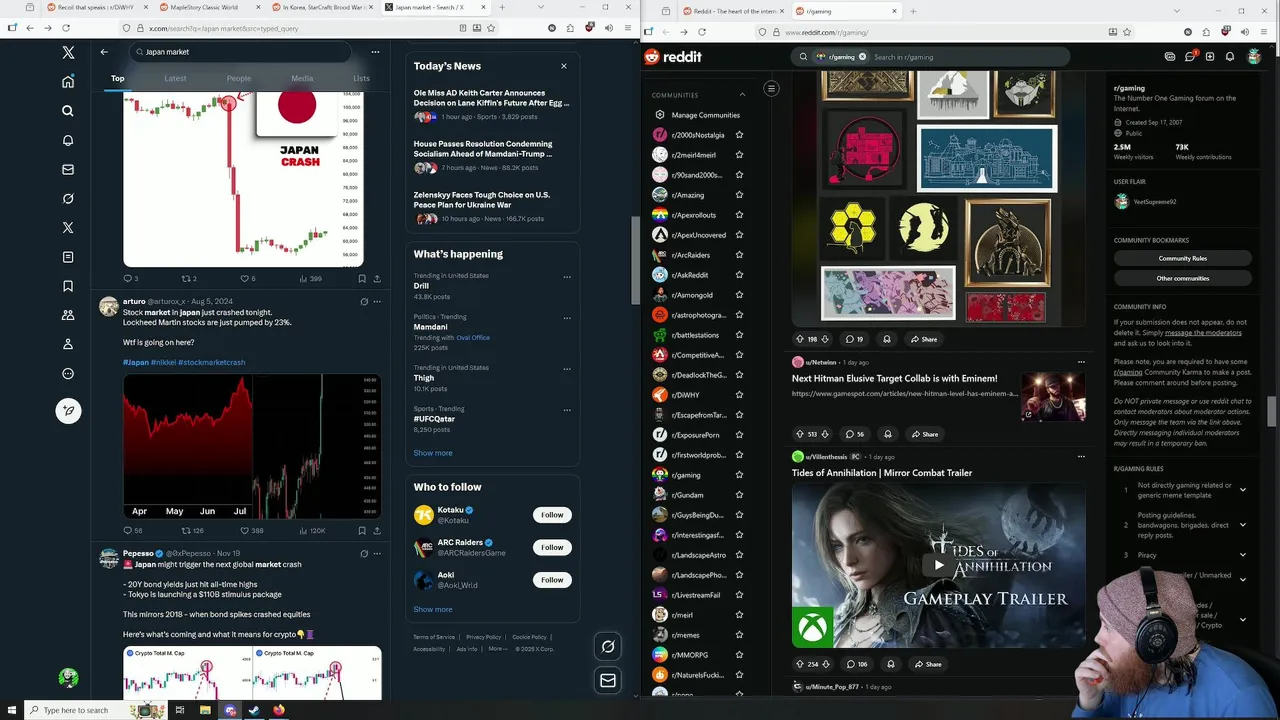Open Community Rules bookmark button
1280x720 pixels.
(x=1182, y=258)
